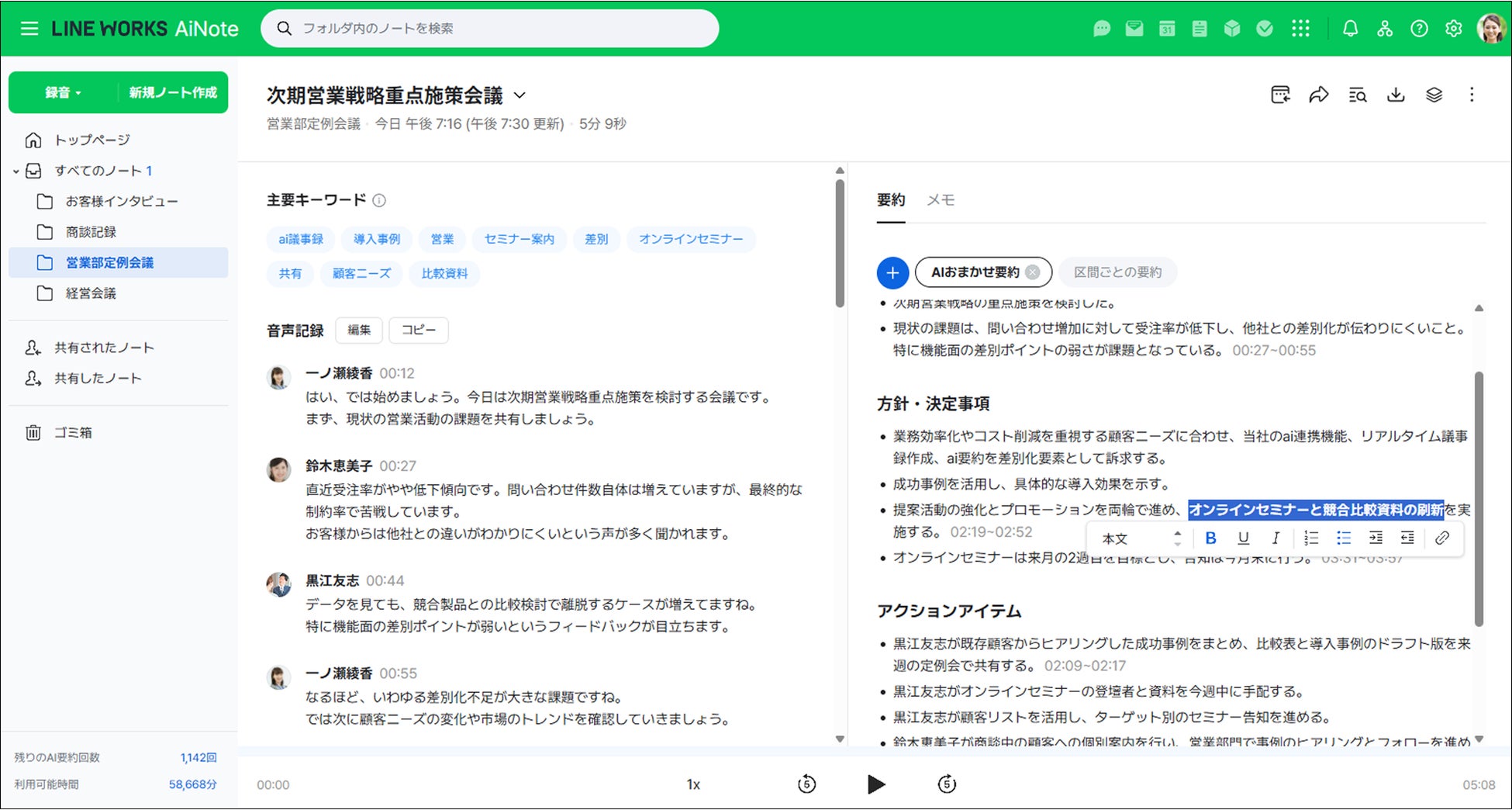Open the board document icon in header
This screenshot has width=1512, height=810.
pos(1200,29)
